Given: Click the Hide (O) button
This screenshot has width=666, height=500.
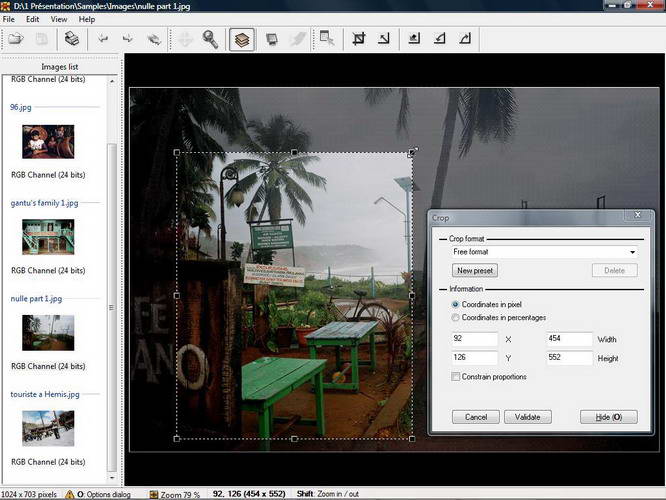Looking at the screenshot, I should [x=609, y=417].
